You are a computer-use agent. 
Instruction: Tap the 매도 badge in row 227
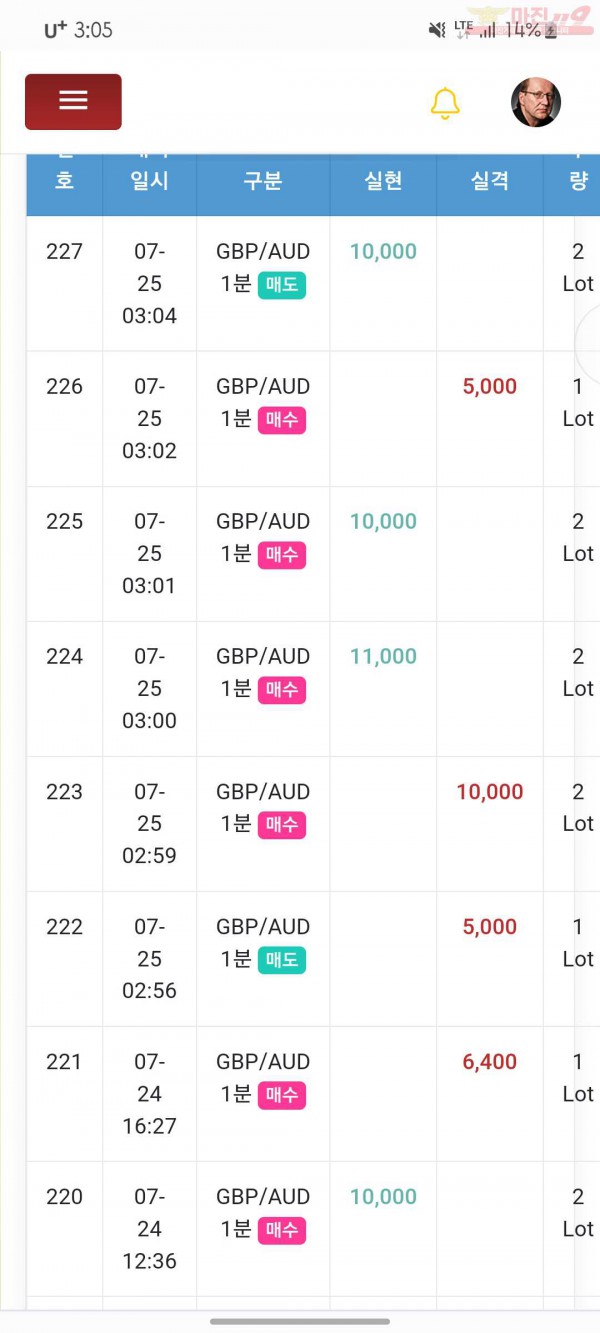(282, 285)
